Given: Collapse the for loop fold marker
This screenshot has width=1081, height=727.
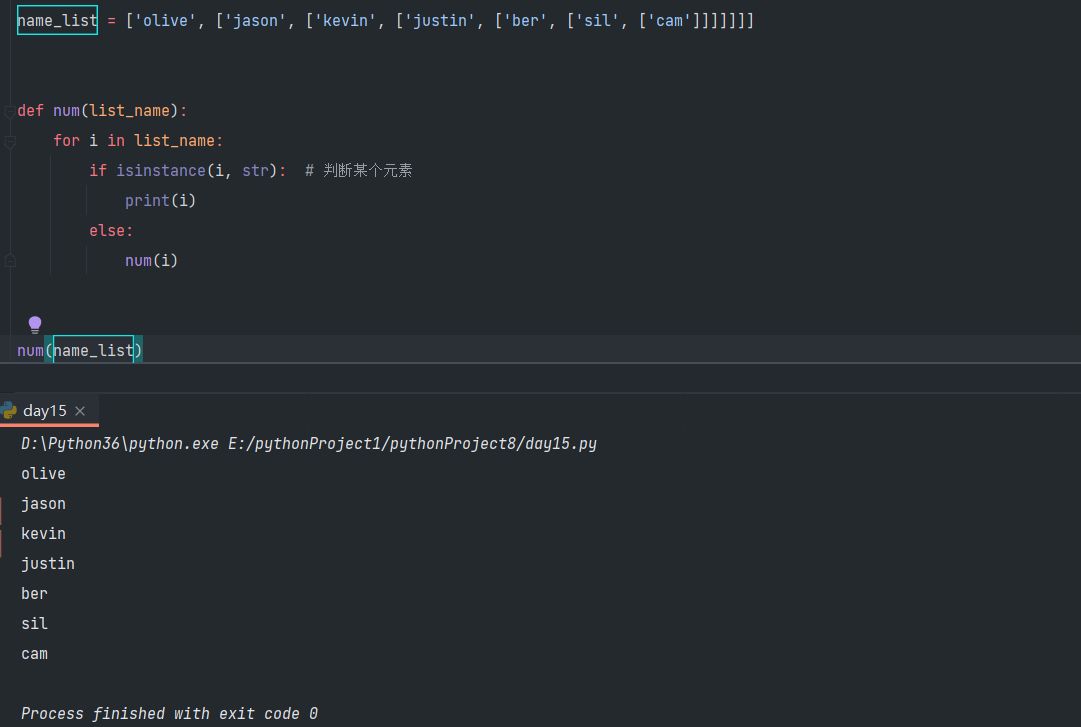Looking at the screenshot, I should pos(9,142).
